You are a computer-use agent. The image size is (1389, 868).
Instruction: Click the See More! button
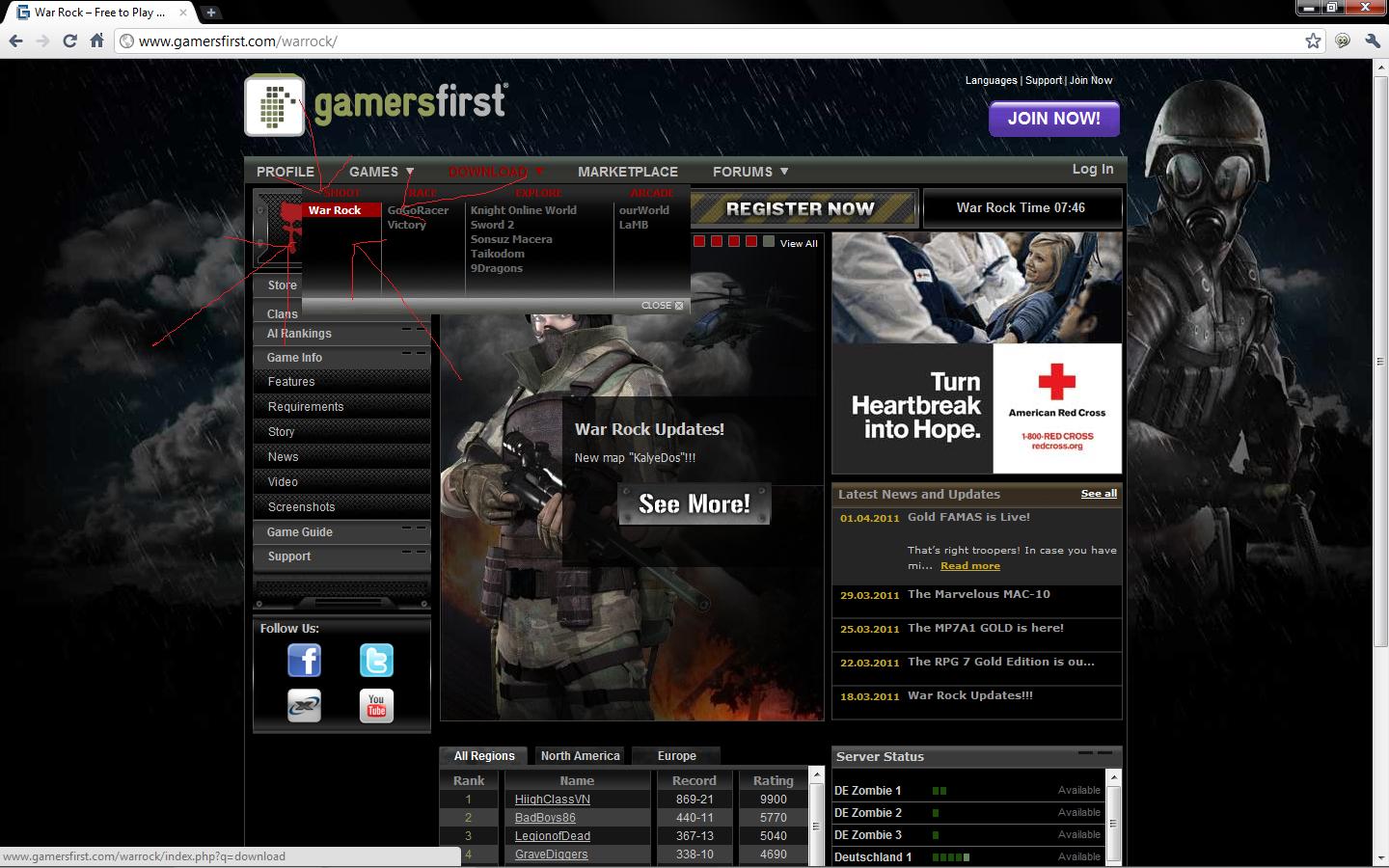pos(694,503)
